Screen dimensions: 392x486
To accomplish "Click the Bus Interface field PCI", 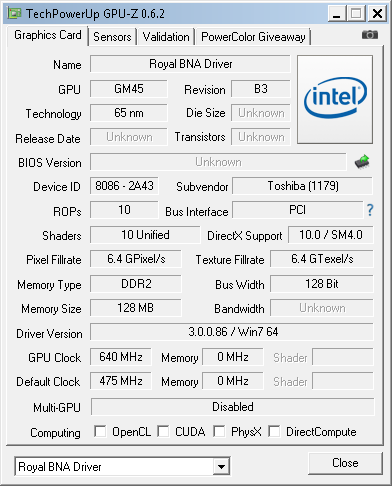I will tap(298, 210).
